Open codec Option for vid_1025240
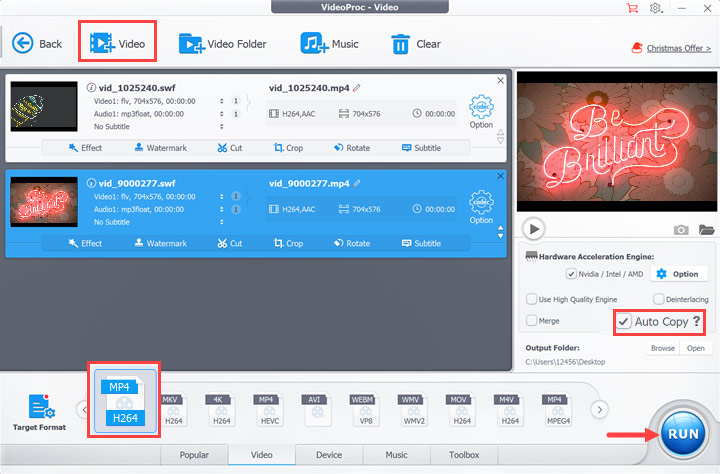 click(x=481, y=112)
